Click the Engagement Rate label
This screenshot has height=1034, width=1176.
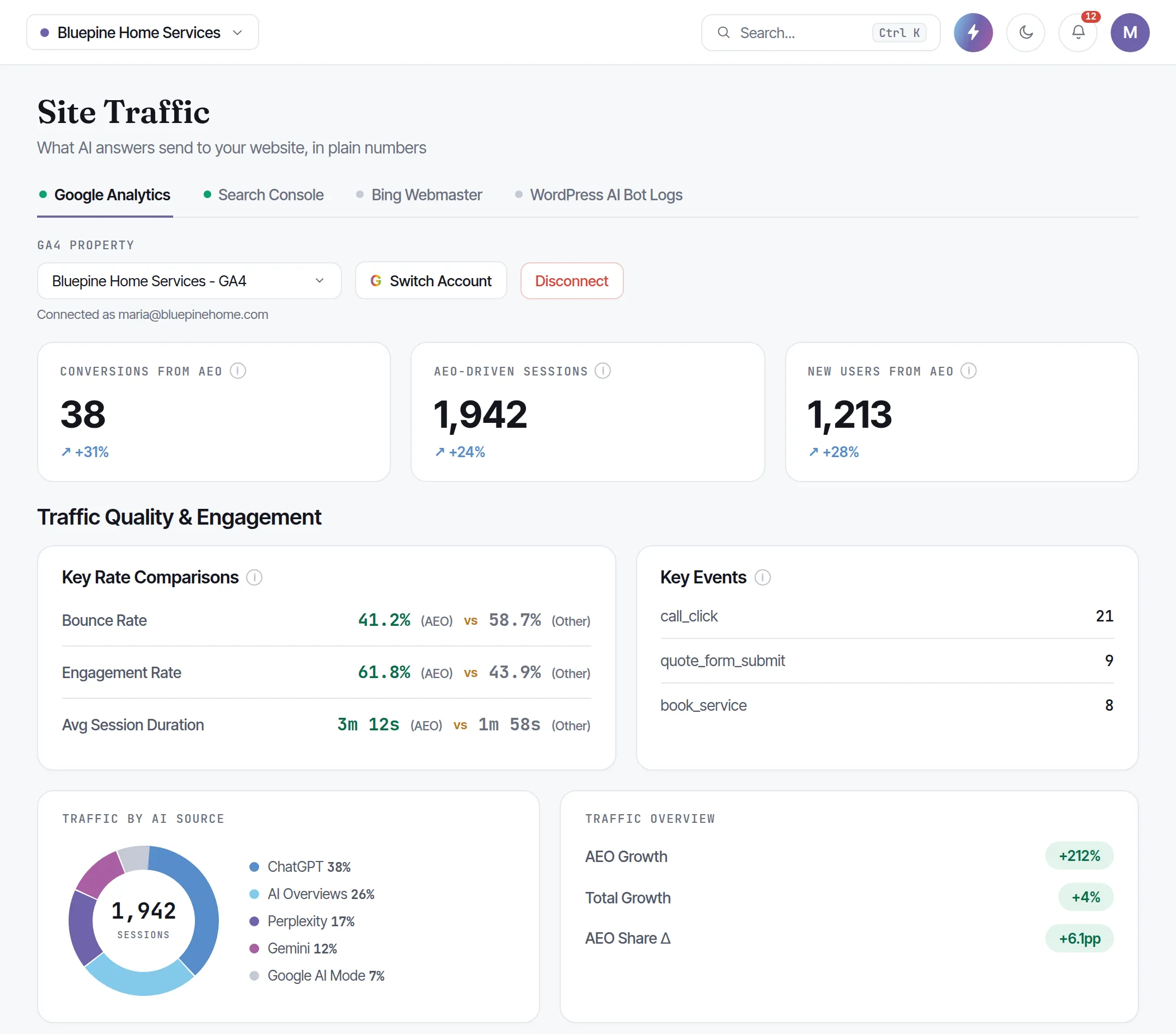121,673
